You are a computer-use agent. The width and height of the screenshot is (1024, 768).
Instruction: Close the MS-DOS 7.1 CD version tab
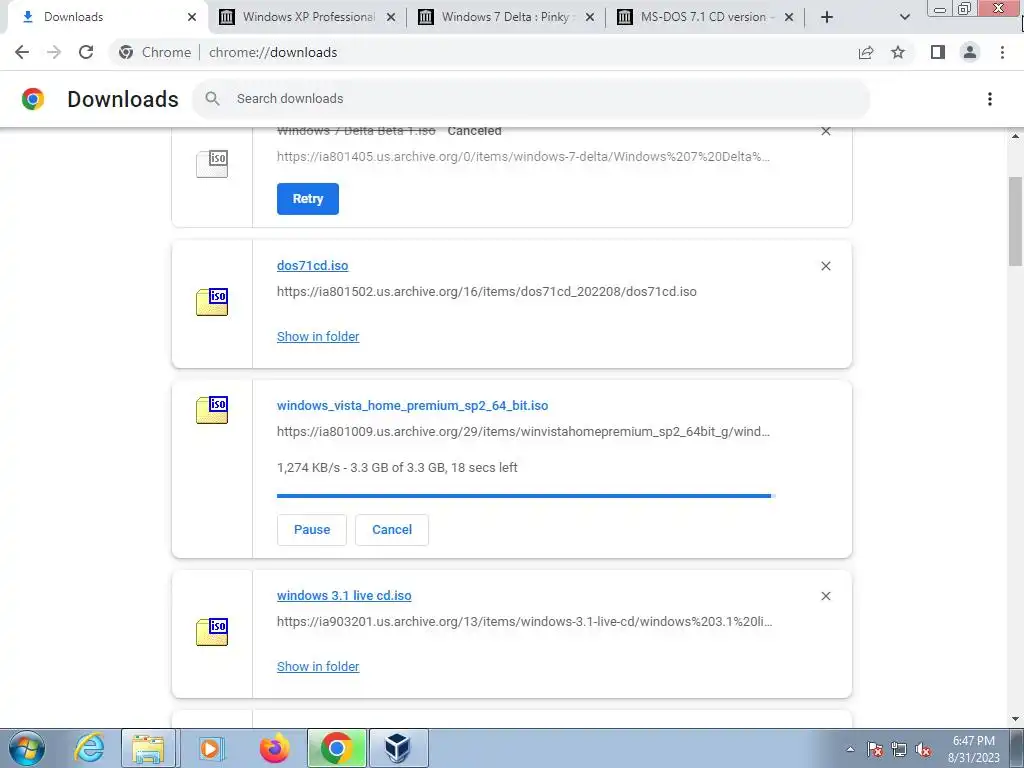coord(789,17)
